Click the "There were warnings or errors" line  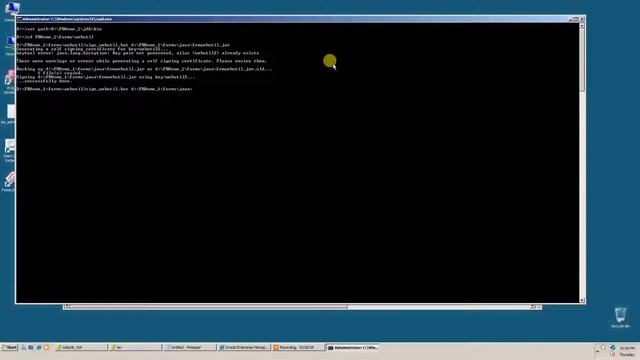pyautogui.click(x=142, y=61)
